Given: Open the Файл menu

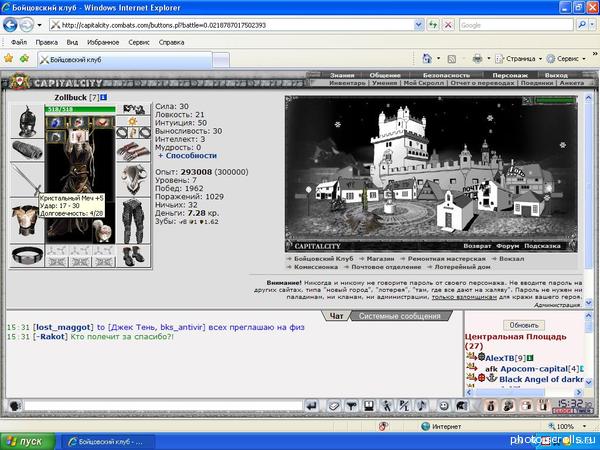Looking at the screenshot, I should (x=19, y=42).
